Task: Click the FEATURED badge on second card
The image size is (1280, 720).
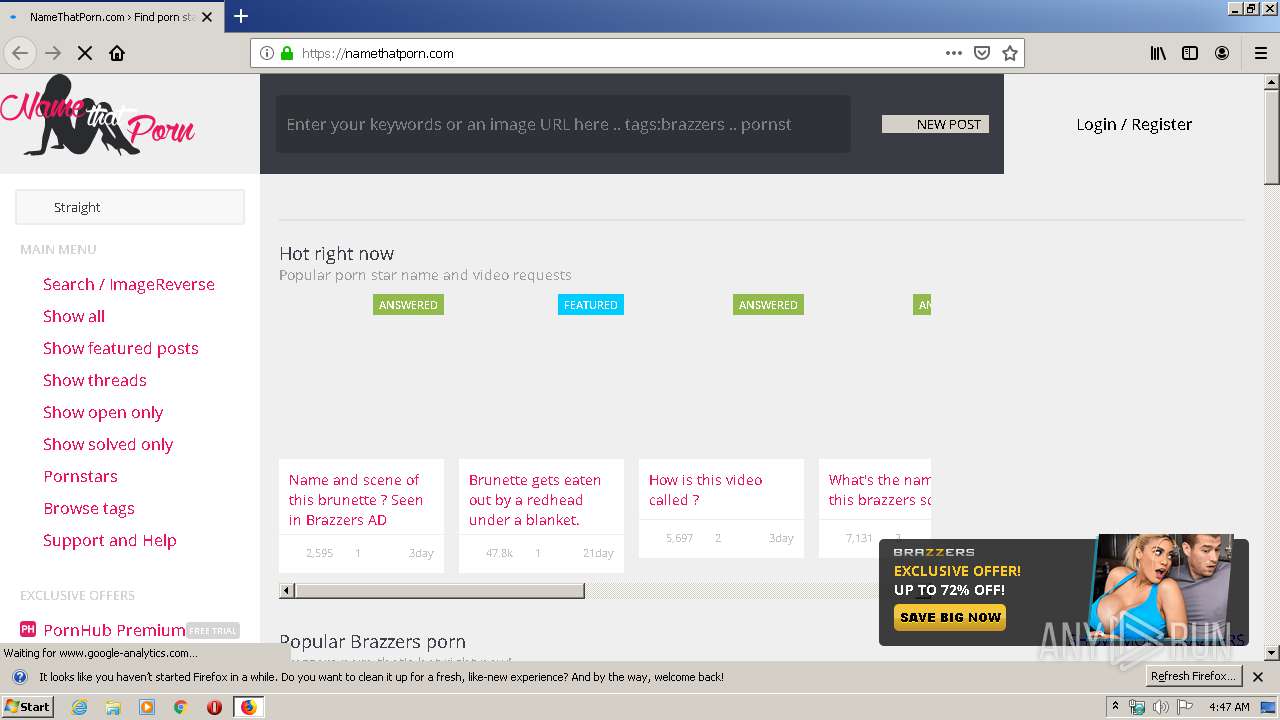Action: click(x=591, y=305)
